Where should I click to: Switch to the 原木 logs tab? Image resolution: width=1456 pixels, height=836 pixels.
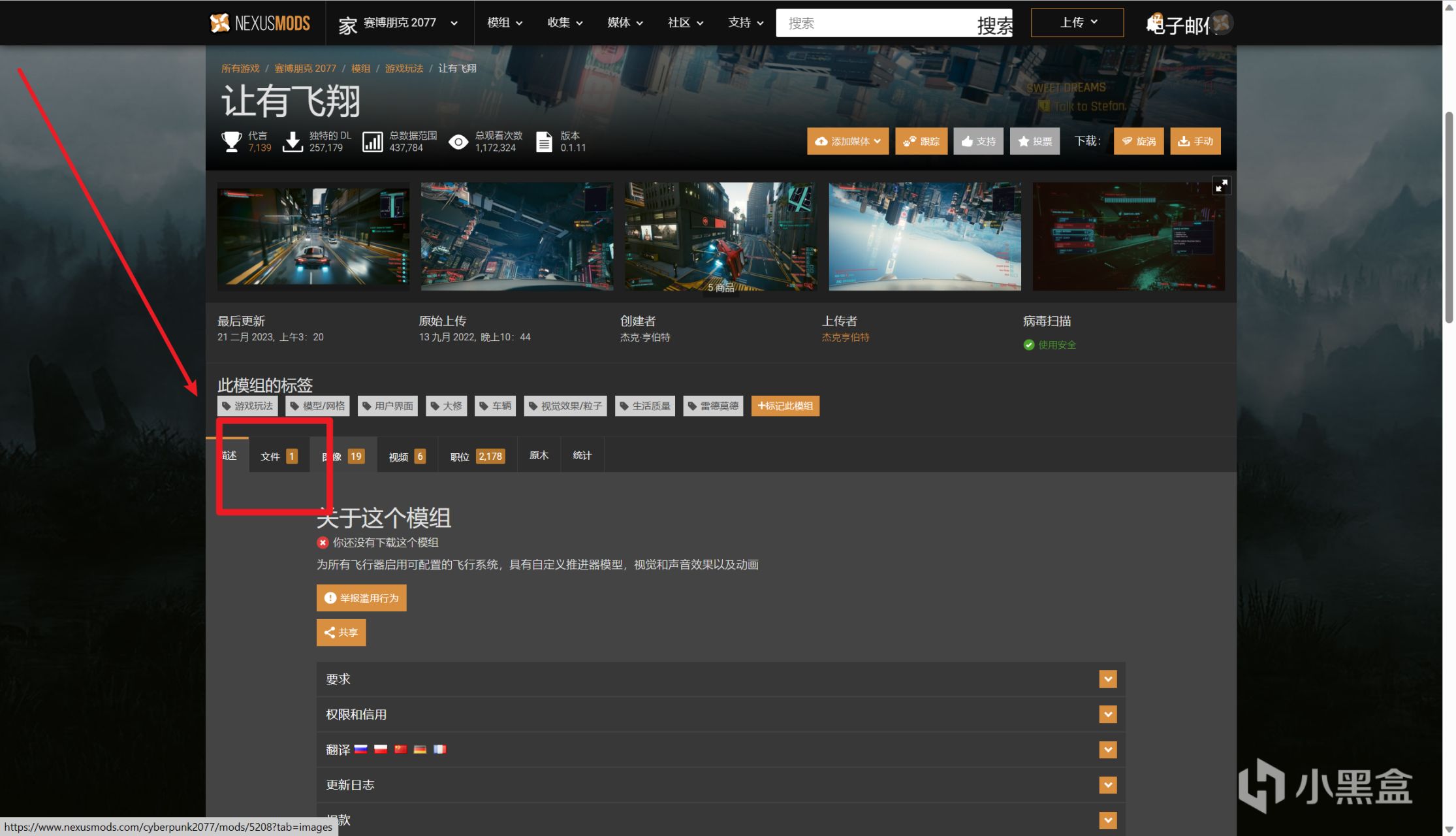click(x=539, y=455)
